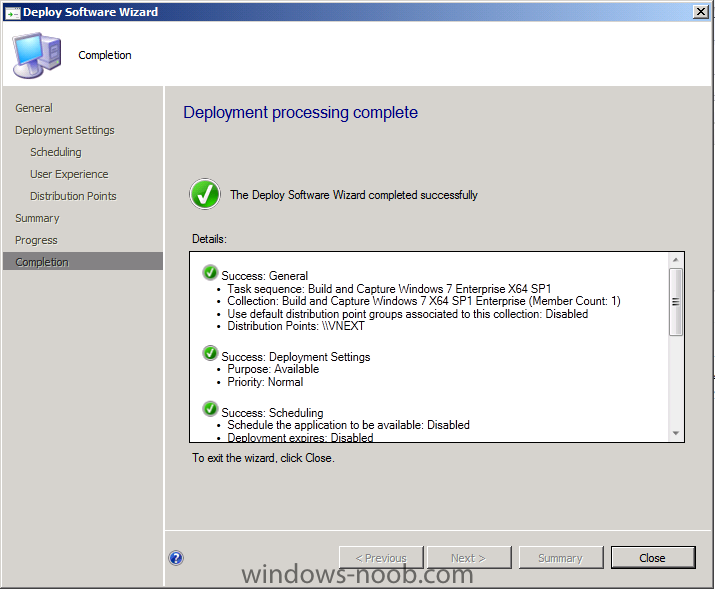715x589 pixels.
Task: Click the title bar wizard icon
Action: (x=12, y=12)
